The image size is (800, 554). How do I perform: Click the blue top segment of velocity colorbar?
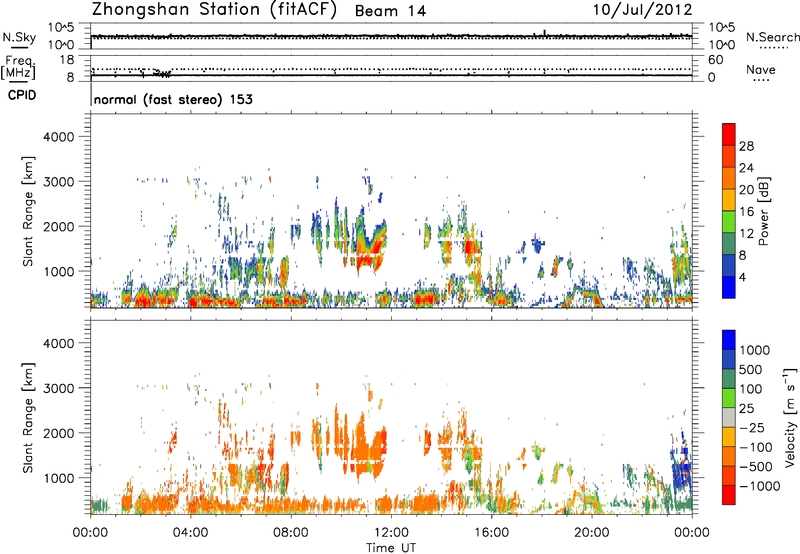[x=729, y=340]
